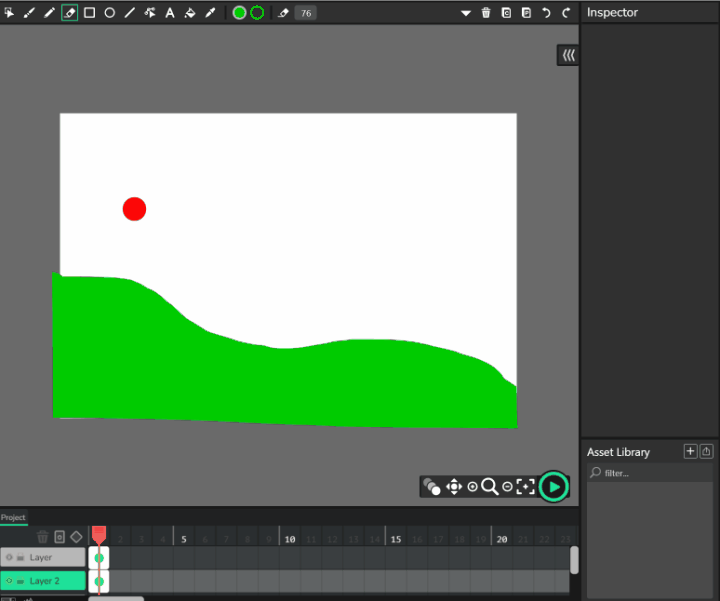
Task: Delete selection with toolbar trash icon
Action: pos(486,13)
